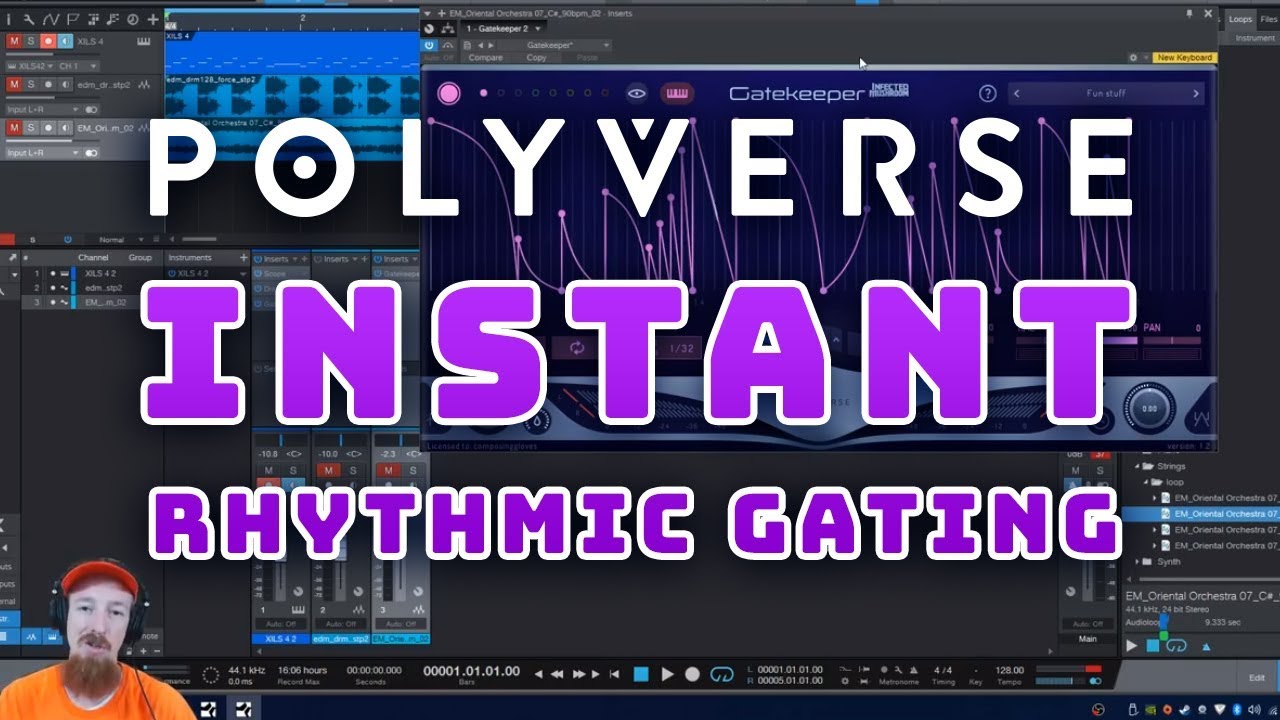
Task: Click the 128.00 tempo value
Action: (x=1009, y=670)
